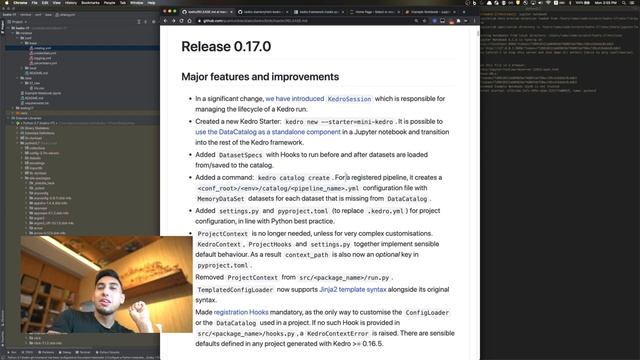This screenshot has height=360, width=640.
Task: Open 'use the DataCatalog as a standalone component' link
Action: [268, 132]
